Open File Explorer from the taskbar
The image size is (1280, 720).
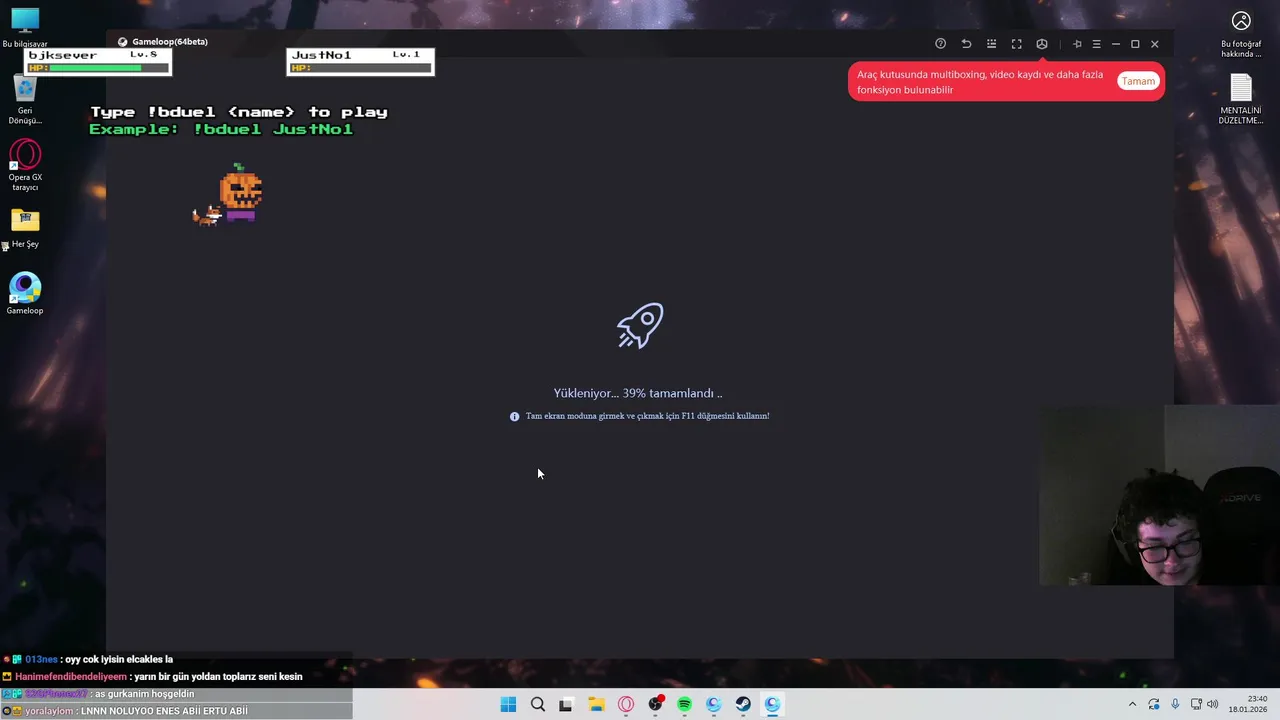[596, 704]
